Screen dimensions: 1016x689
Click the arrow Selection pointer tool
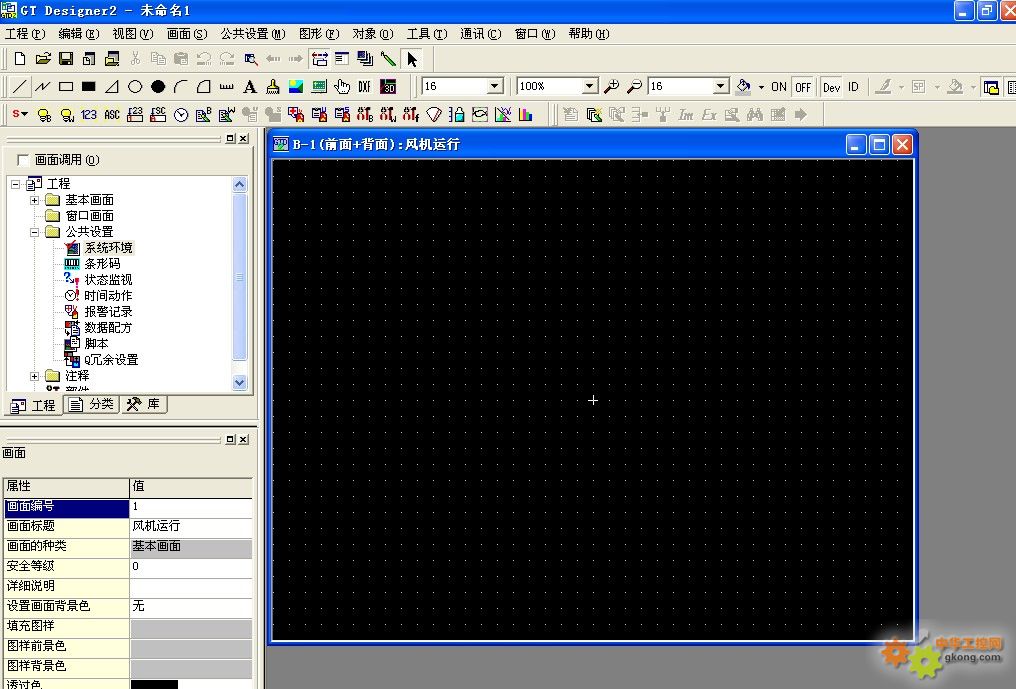point(412,59)
